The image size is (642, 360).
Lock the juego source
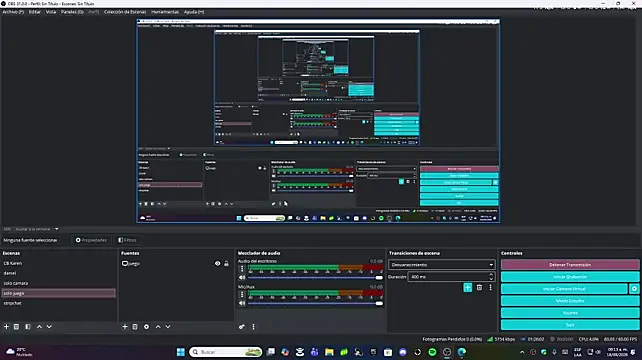tap(226, 263)
